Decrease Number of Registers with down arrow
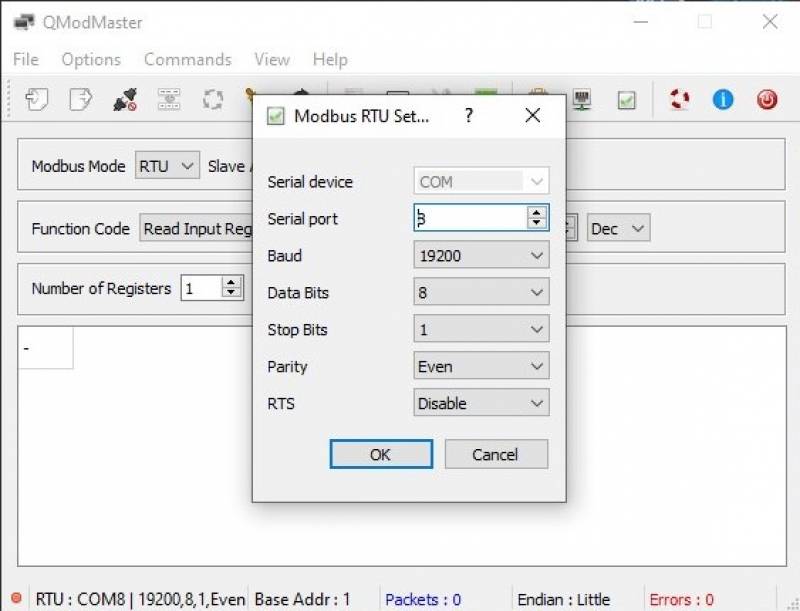Image resolution: width=800 pixels, height=611 pixels. click(x=232, y=293)
